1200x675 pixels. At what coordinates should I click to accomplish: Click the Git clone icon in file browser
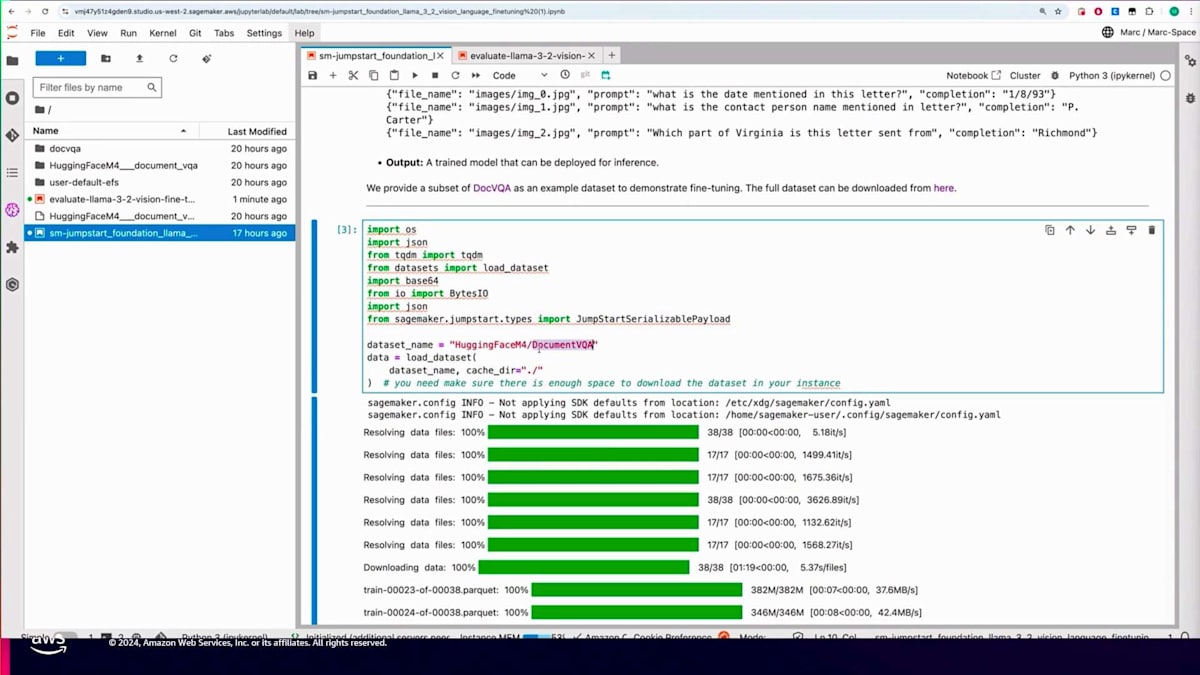pos(207,59)
